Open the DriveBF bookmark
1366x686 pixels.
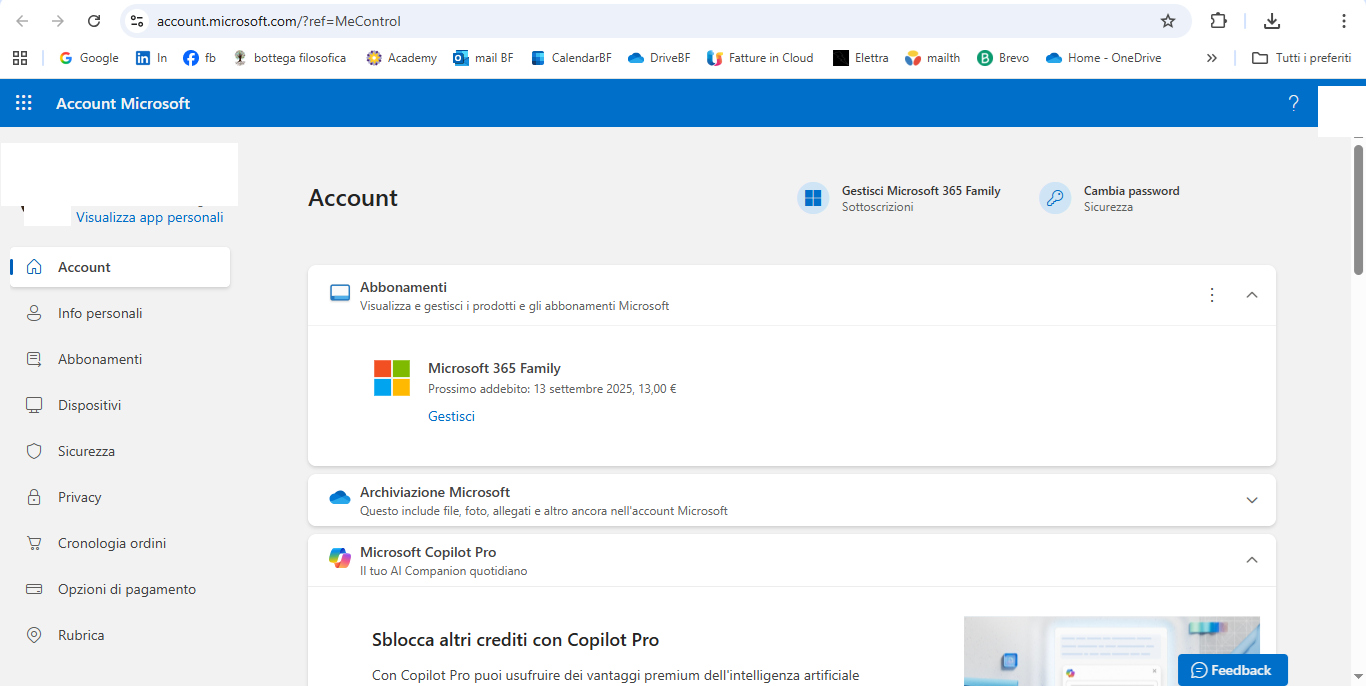coord(659,58)
